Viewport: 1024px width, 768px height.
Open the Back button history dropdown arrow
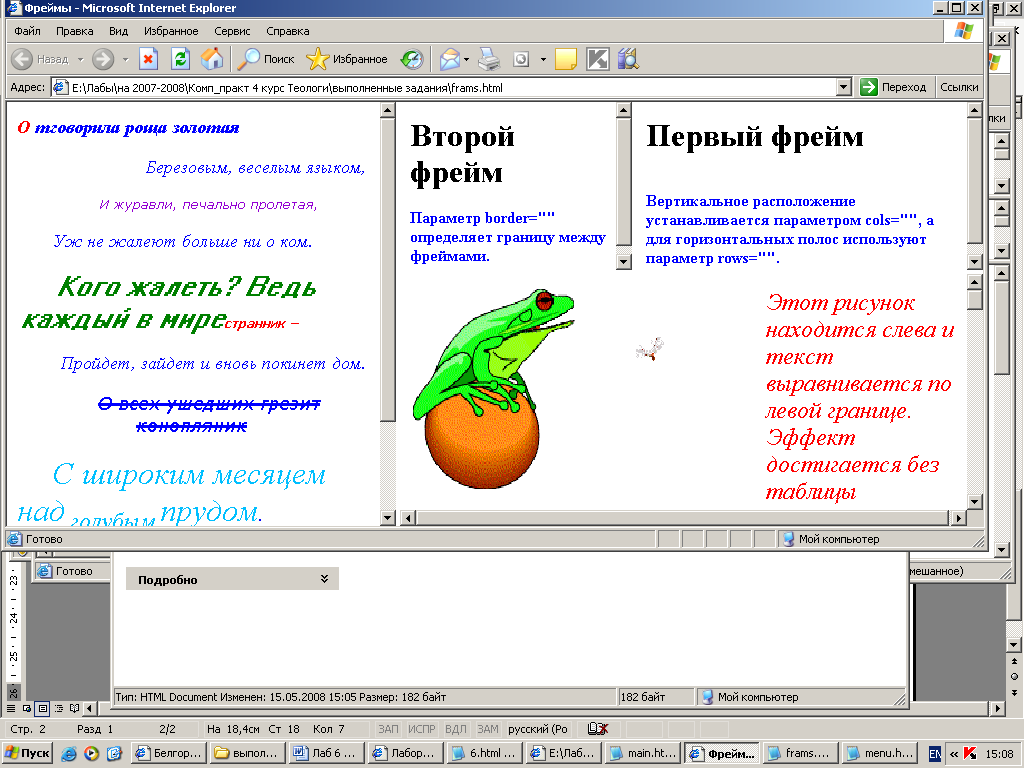pyautogui.click(x=80, y=59)
